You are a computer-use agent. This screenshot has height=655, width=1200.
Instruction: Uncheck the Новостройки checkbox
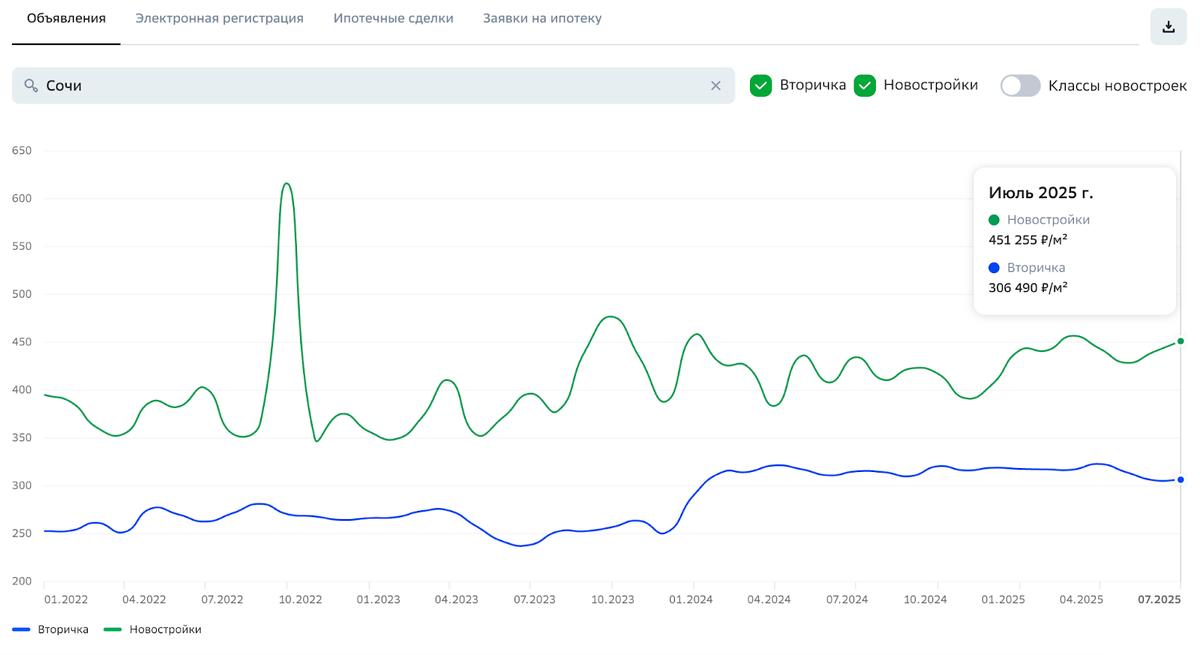(x=865, y=85)
